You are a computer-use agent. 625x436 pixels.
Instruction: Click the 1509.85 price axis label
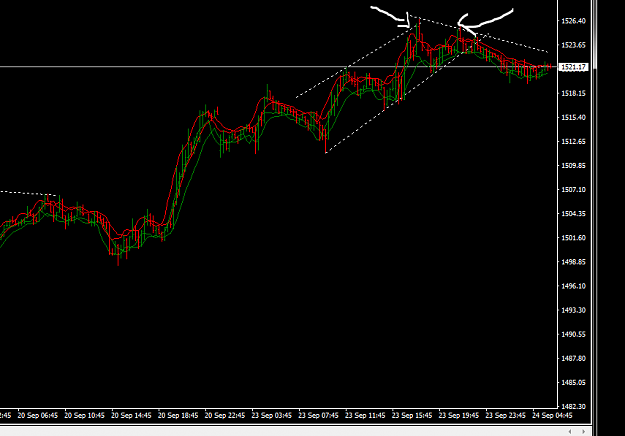coord(574,165)
